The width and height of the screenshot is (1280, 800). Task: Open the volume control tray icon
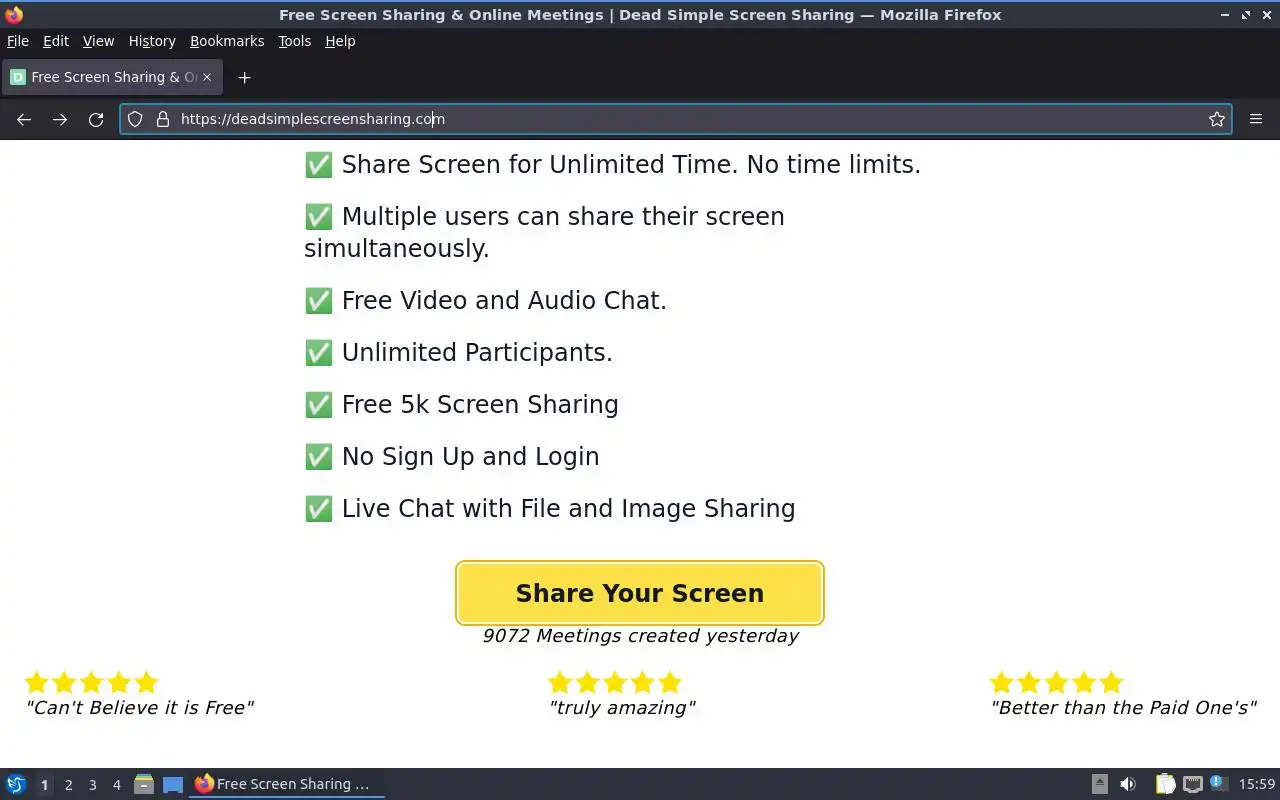point(1128,784)
